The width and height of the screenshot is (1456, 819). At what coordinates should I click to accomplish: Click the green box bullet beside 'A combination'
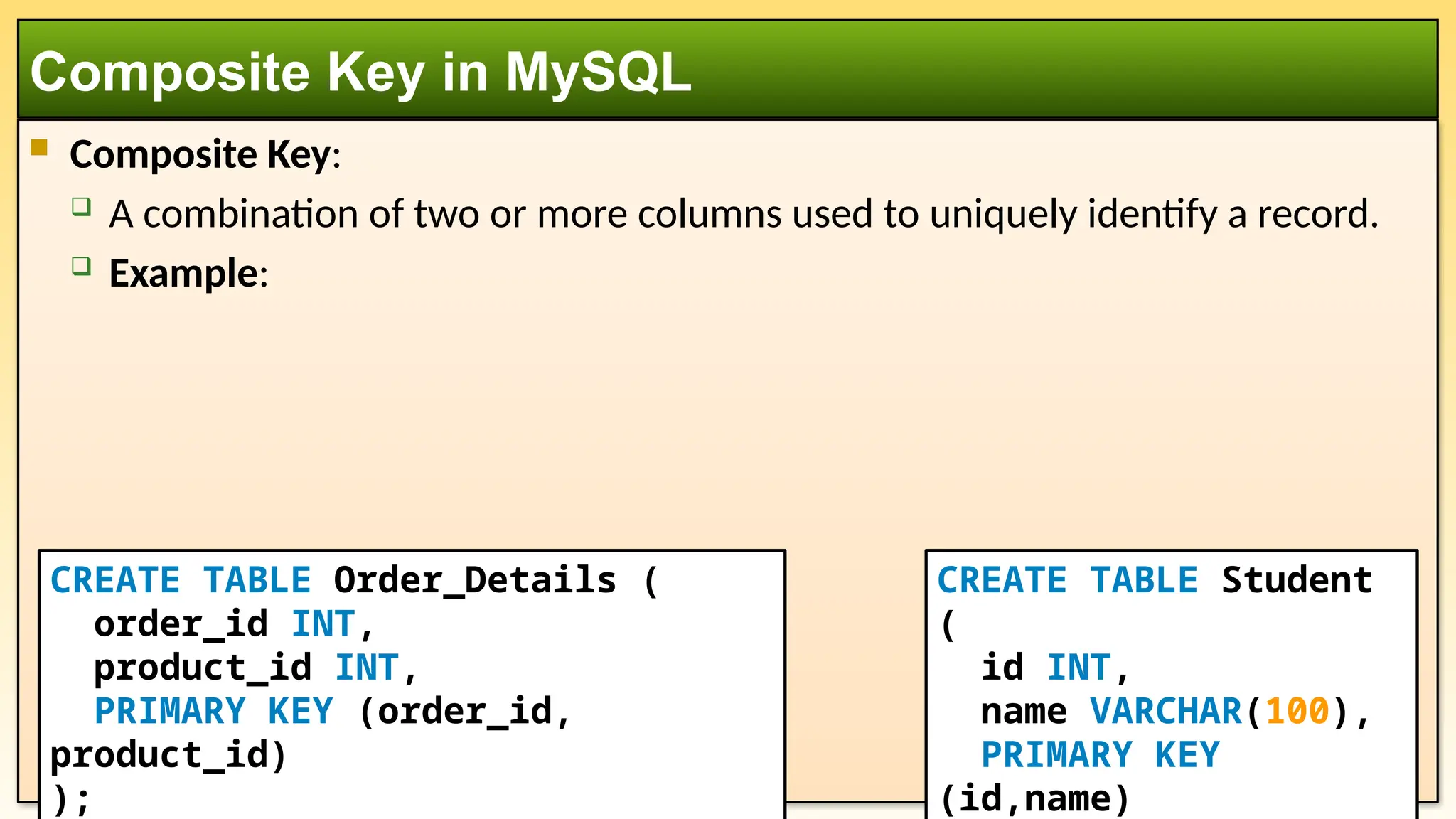click(x=82, y=207)
